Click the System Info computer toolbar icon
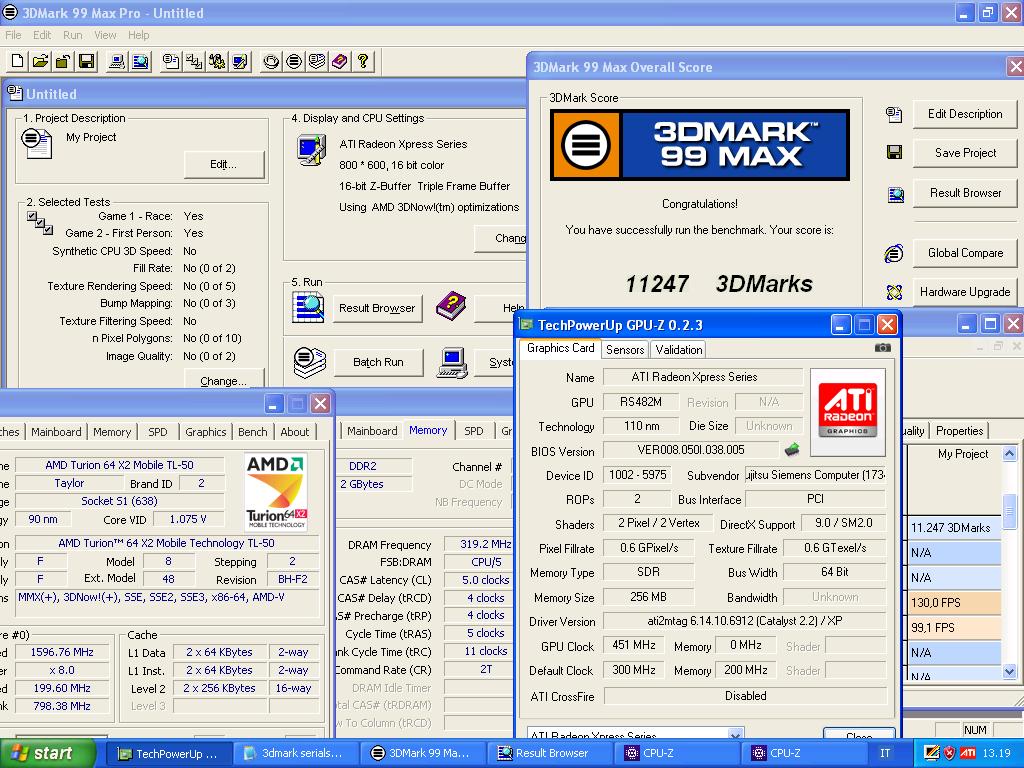1024x768 pixels. tap(118, 61)
